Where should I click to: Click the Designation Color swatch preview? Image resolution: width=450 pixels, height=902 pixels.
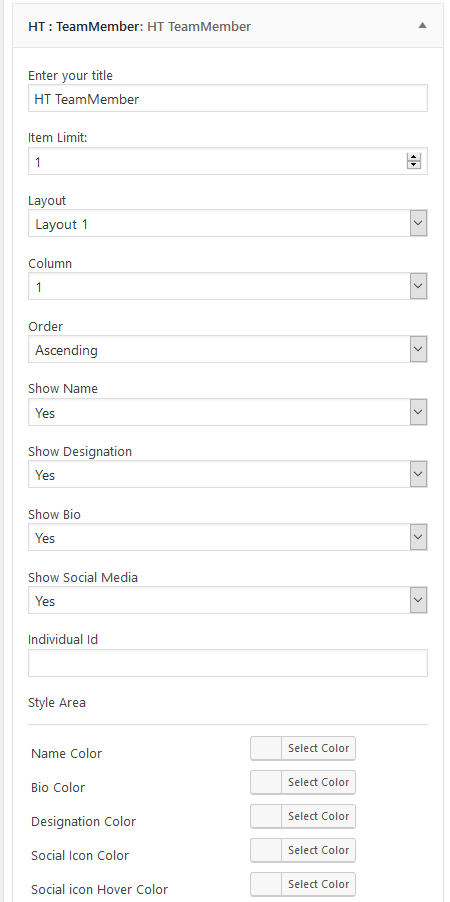point(266,816)
